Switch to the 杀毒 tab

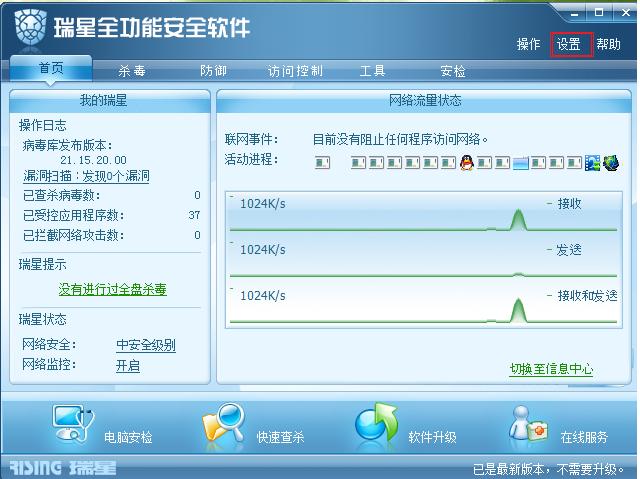click(x=132, y=71)
